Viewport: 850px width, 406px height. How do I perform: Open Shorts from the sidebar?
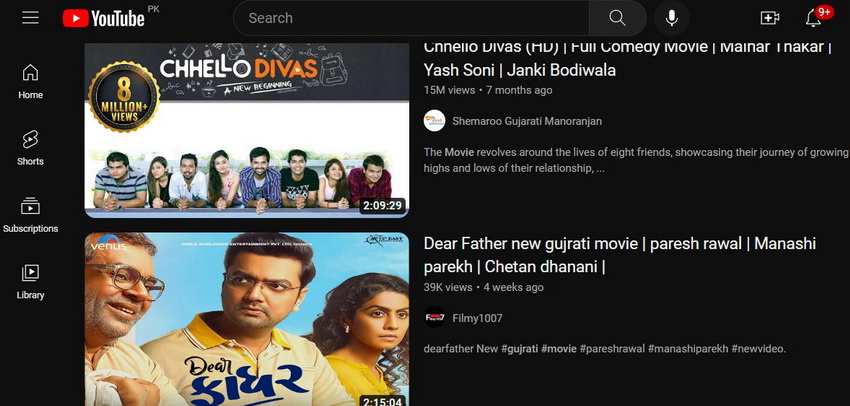point(30,148)
